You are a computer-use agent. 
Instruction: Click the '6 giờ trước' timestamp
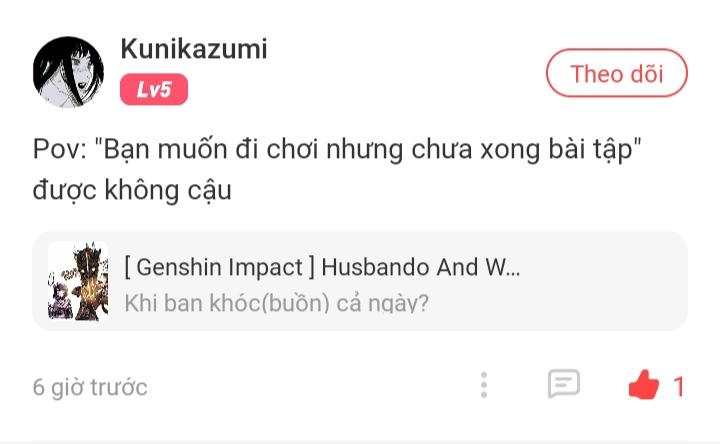(x=90, y=387)
